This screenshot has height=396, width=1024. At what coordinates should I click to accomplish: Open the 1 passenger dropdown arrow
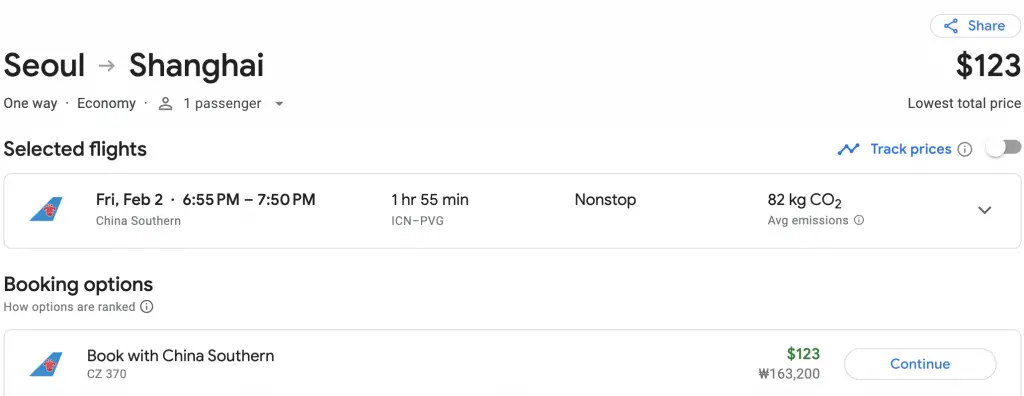[279, 104]
